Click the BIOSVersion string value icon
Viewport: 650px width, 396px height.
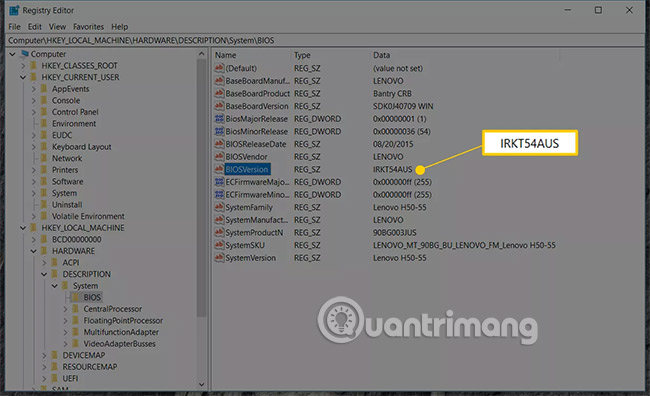tap(219, 169)
